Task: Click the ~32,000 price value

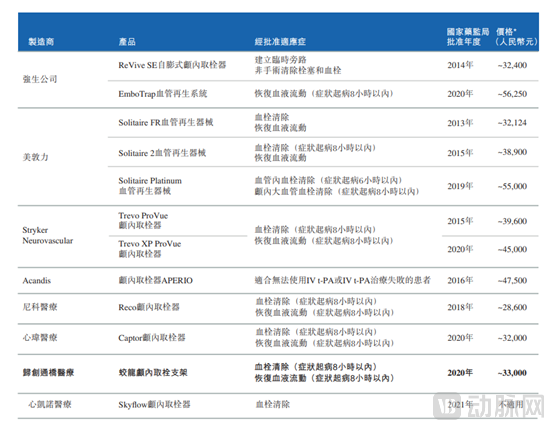Action: coord(512,338)
